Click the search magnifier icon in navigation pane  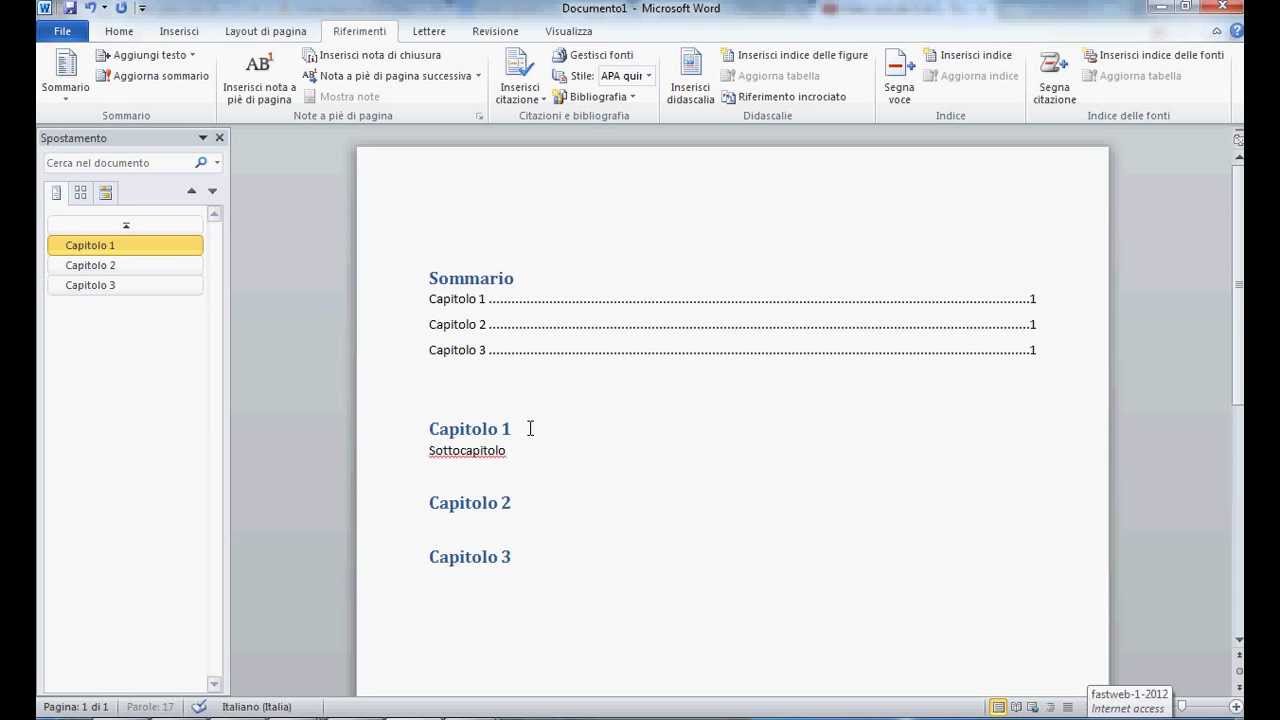(201, 162)
